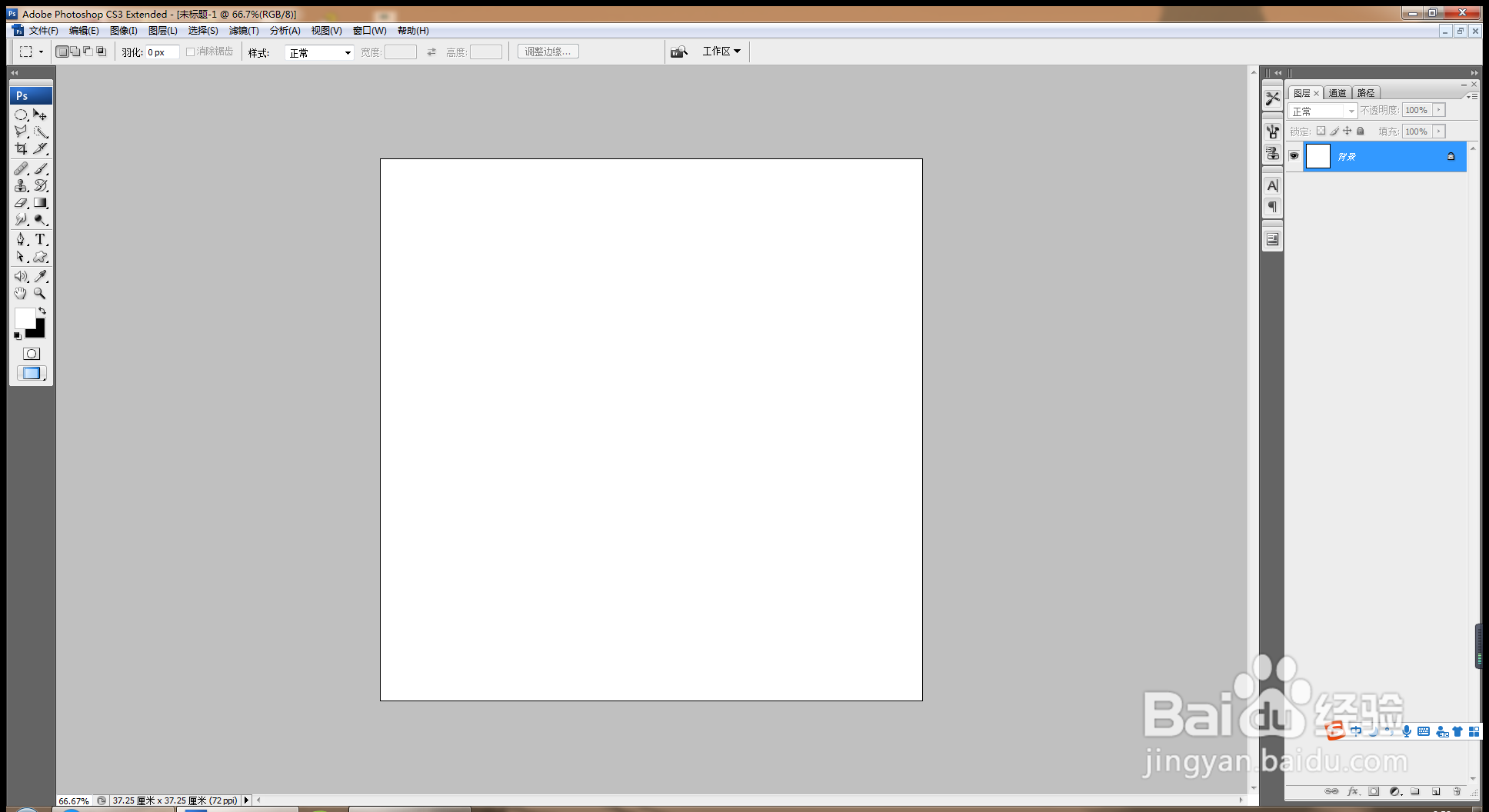Viewport: 1489px width, 812px height.
Task: Click the link layers icon
Action: pyautogui.click(x=1331, y=791)
